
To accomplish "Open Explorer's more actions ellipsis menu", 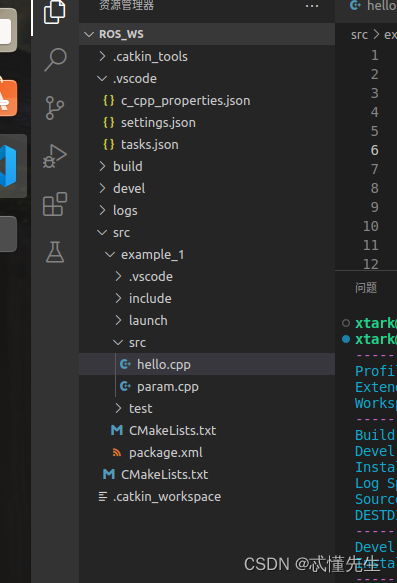I will (312, 6).
